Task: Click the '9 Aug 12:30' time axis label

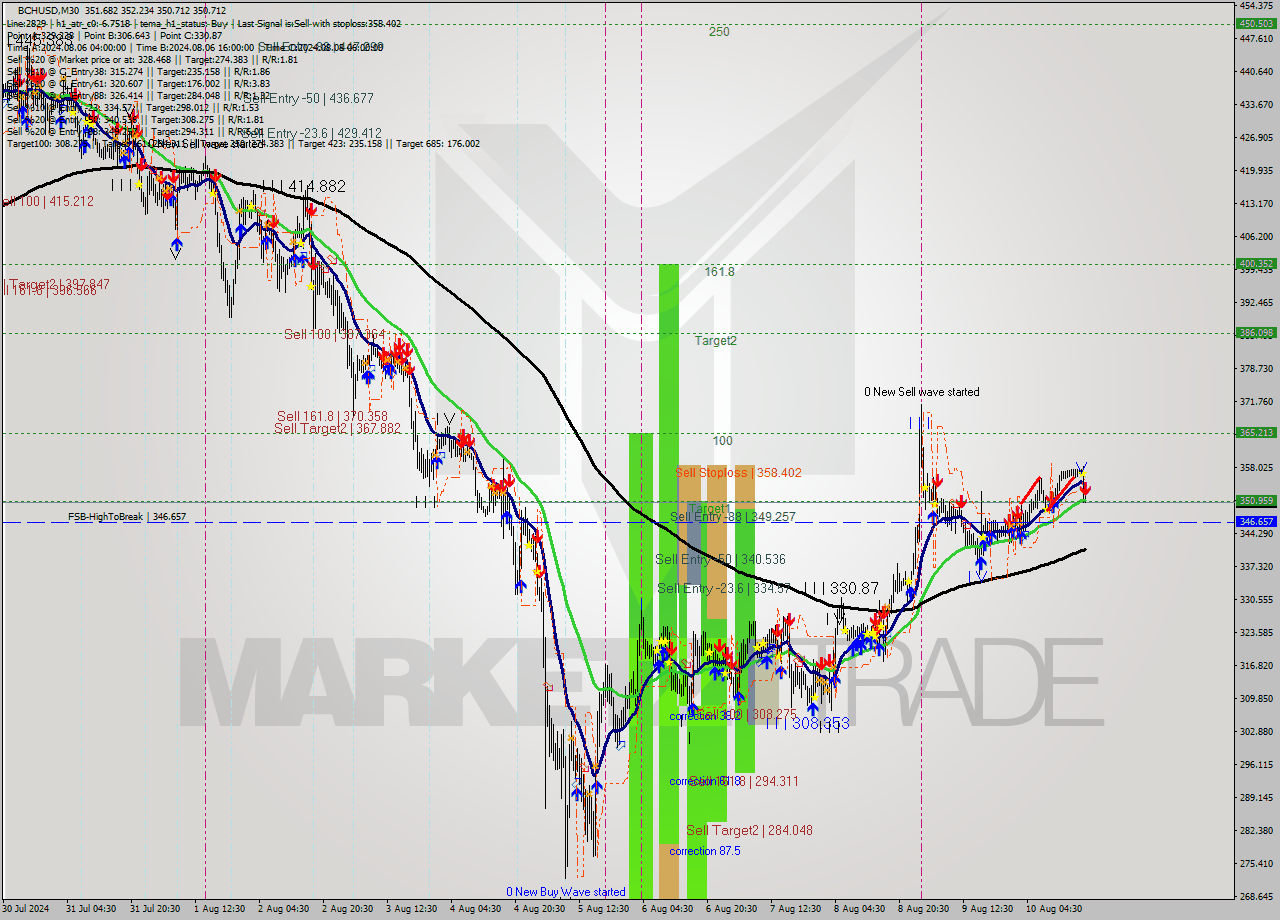Action: (987, 909)
